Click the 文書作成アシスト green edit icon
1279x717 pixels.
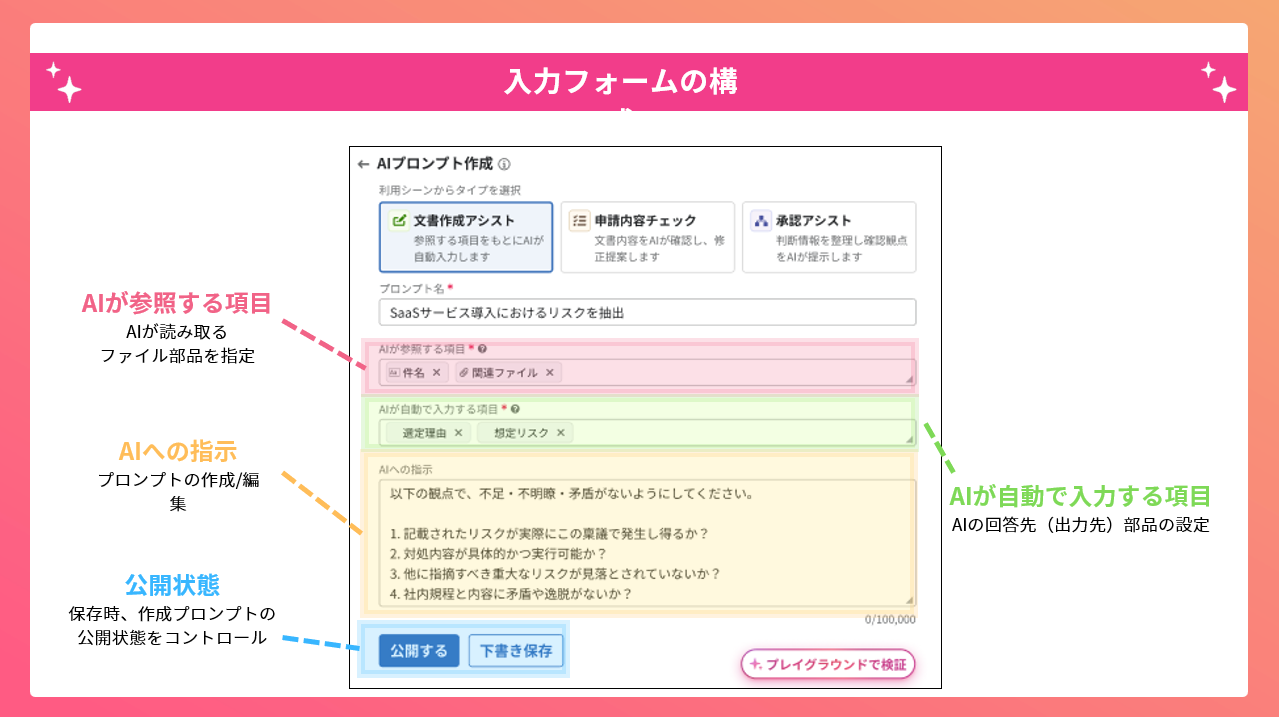coord(399,221)
